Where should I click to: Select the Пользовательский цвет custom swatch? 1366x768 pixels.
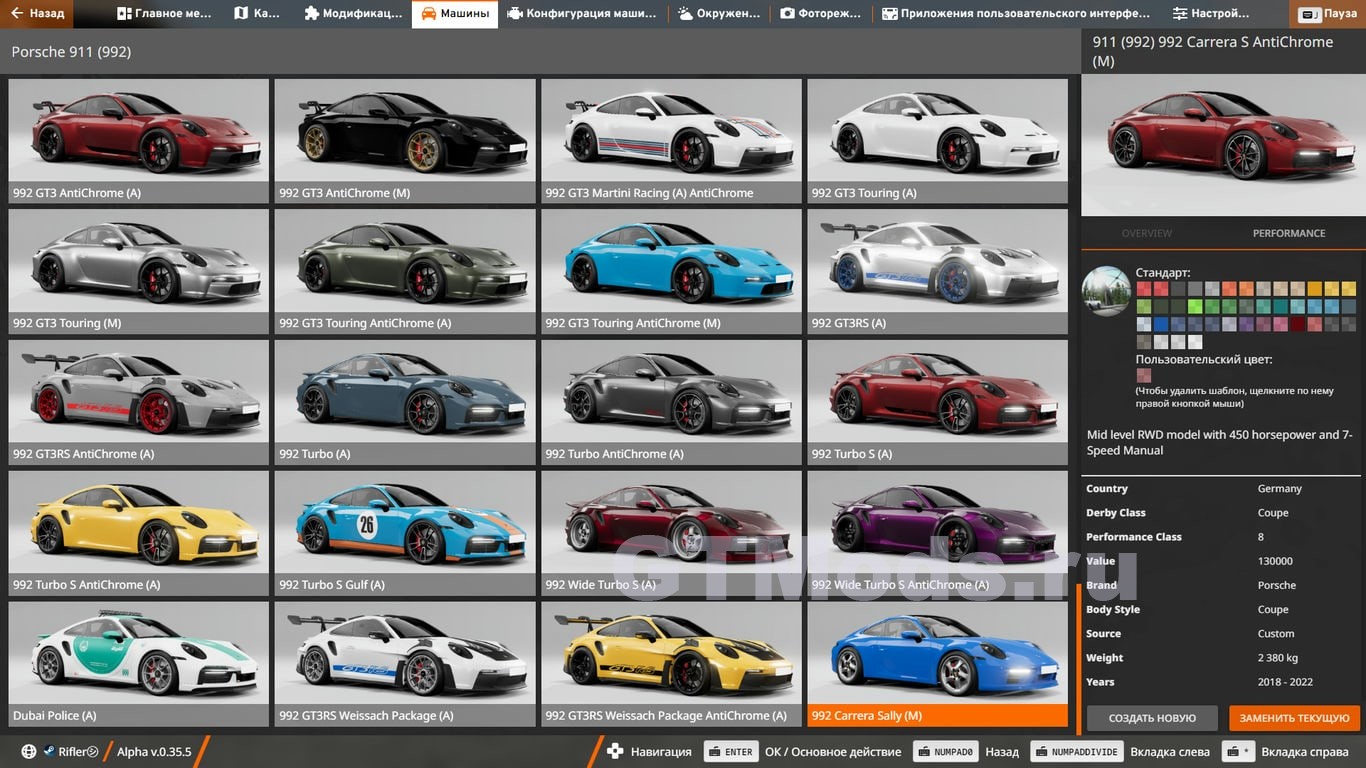click(1143, 376)
